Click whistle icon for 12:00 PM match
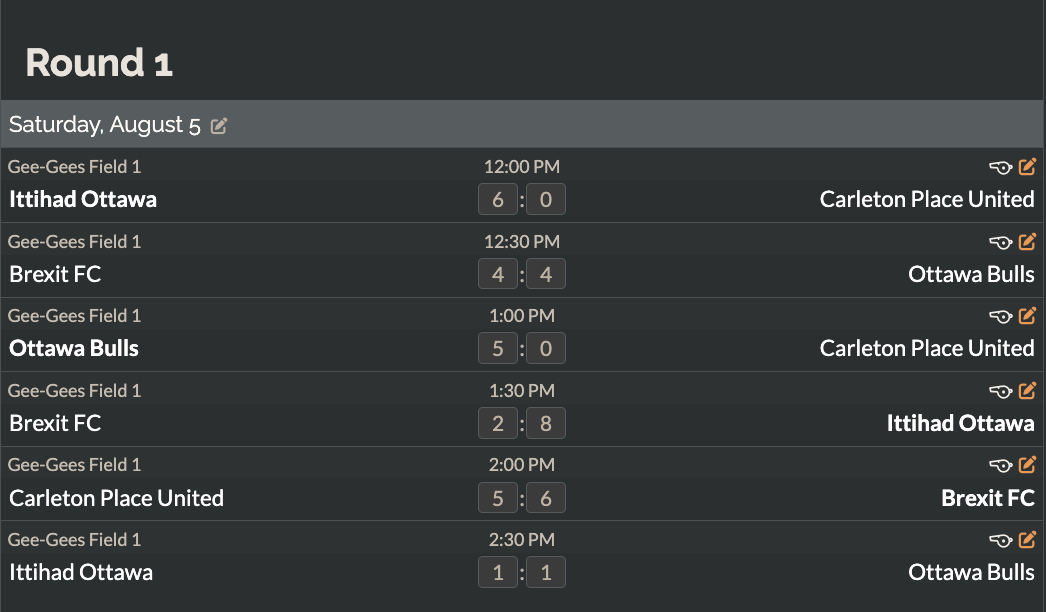 pos(1001,168)
